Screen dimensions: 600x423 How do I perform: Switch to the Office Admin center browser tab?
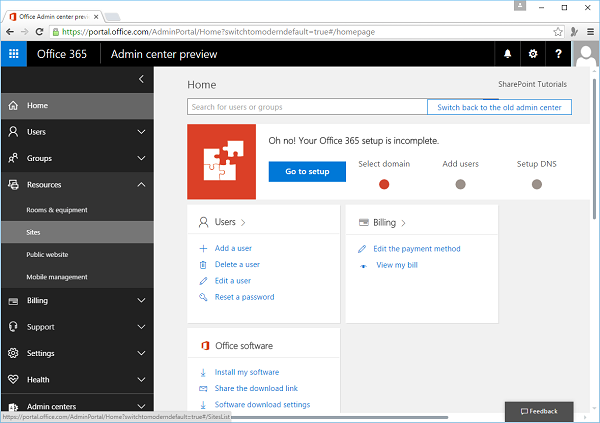tap(54, 17)
